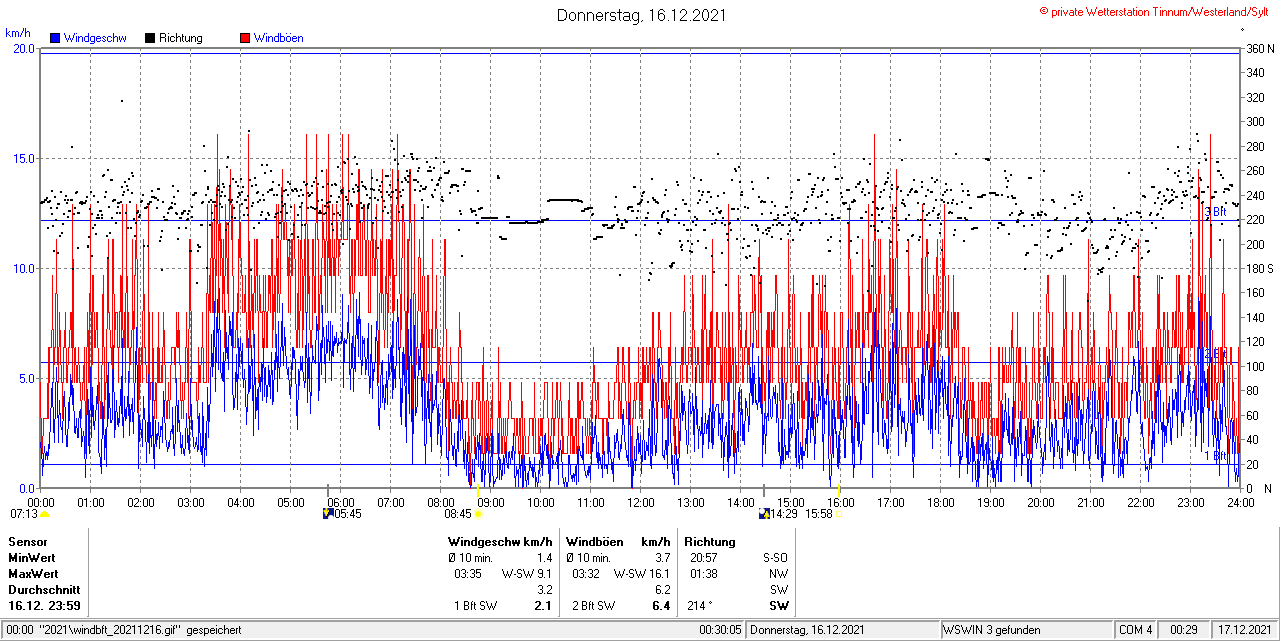Viewport: 1280px width, 641px height.
Task: Click the '1 Bft SW' cell
Action: tap(476, 606)
